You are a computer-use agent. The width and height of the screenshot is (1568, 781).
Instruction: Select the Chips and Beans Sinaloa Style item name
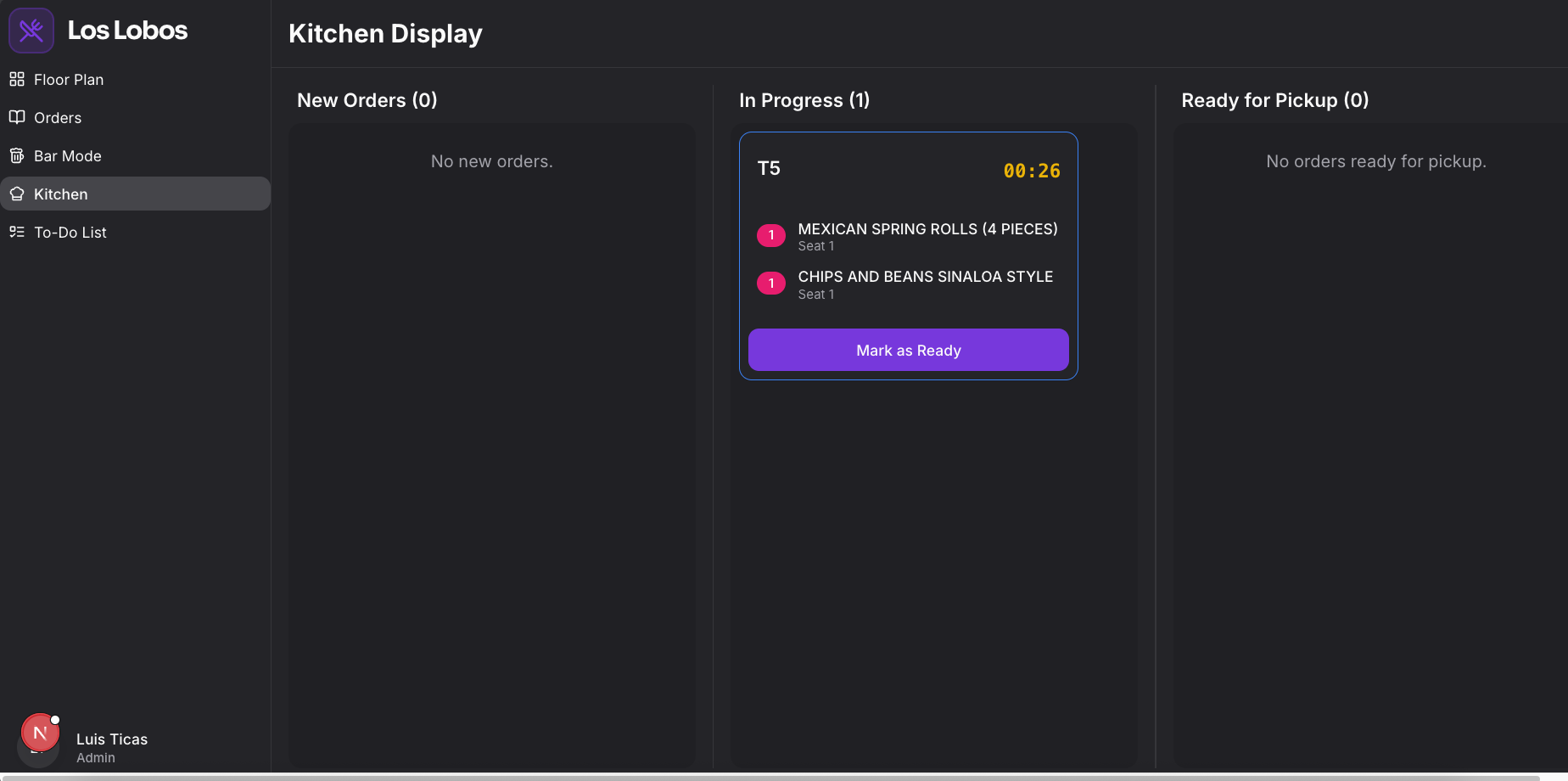[x=925, y=277]
